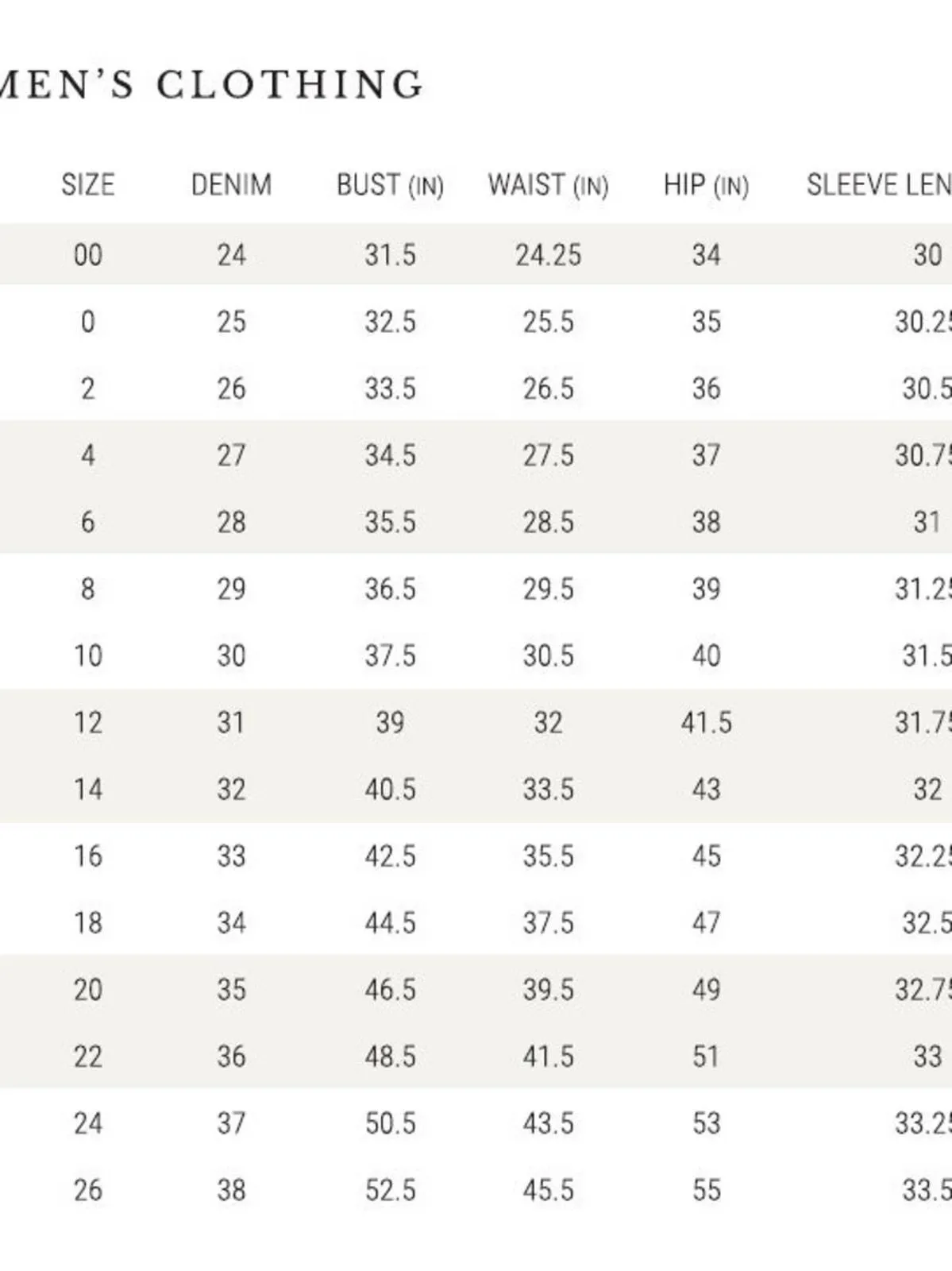Select the size 26 row label

point(88,1189)
